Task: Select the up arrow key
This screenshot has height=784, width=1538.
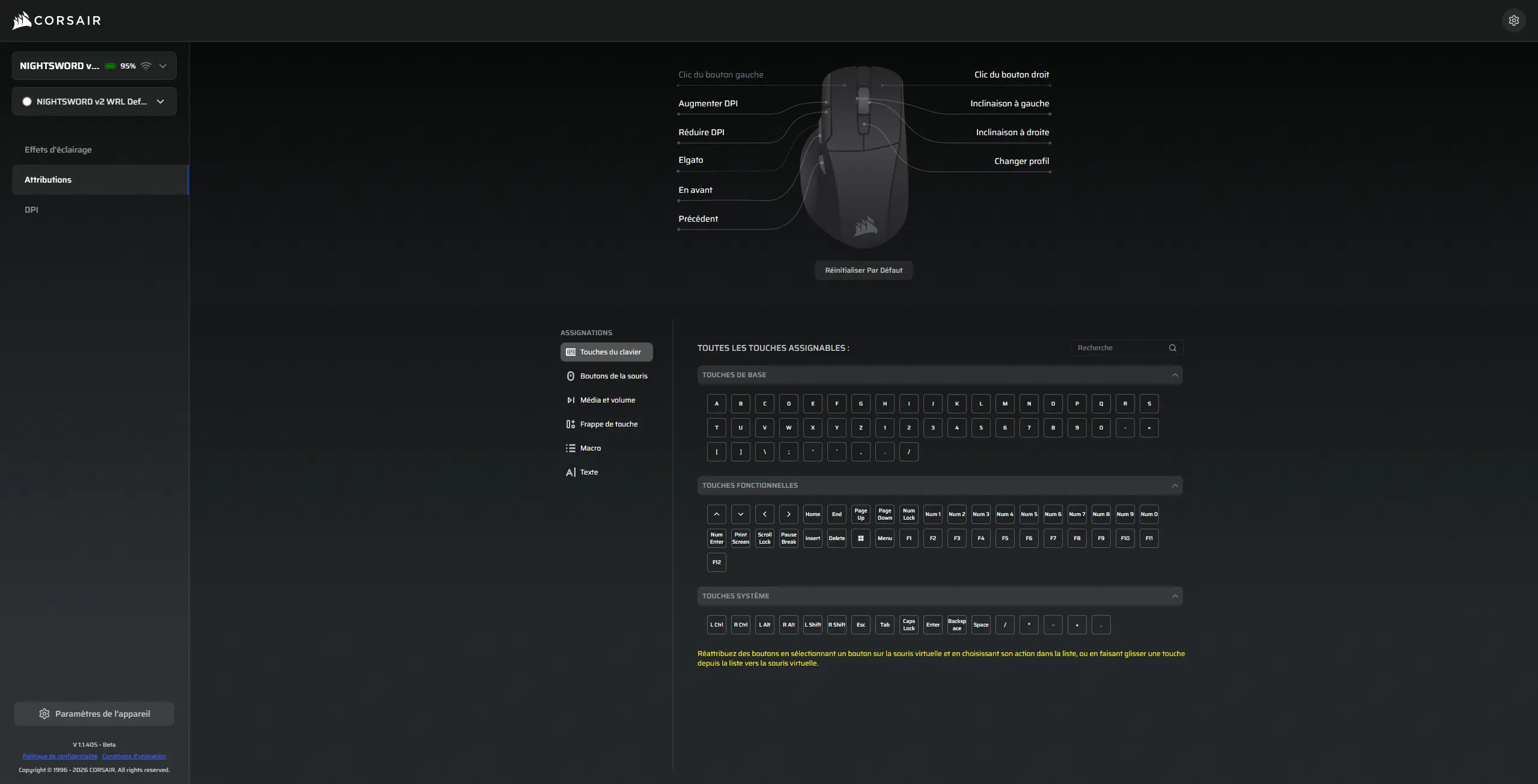Action: coord(717,514)
